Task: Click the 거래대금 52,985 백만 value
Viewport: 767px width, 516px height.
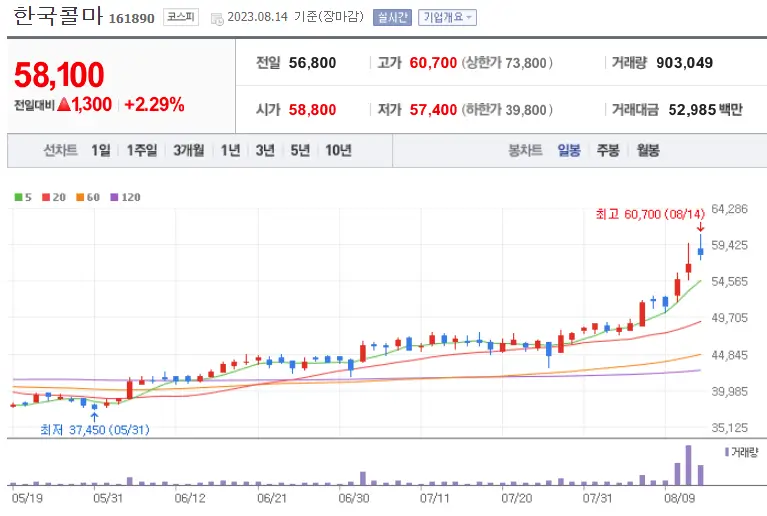Action: pyautogui.click(x=705, y=110)
